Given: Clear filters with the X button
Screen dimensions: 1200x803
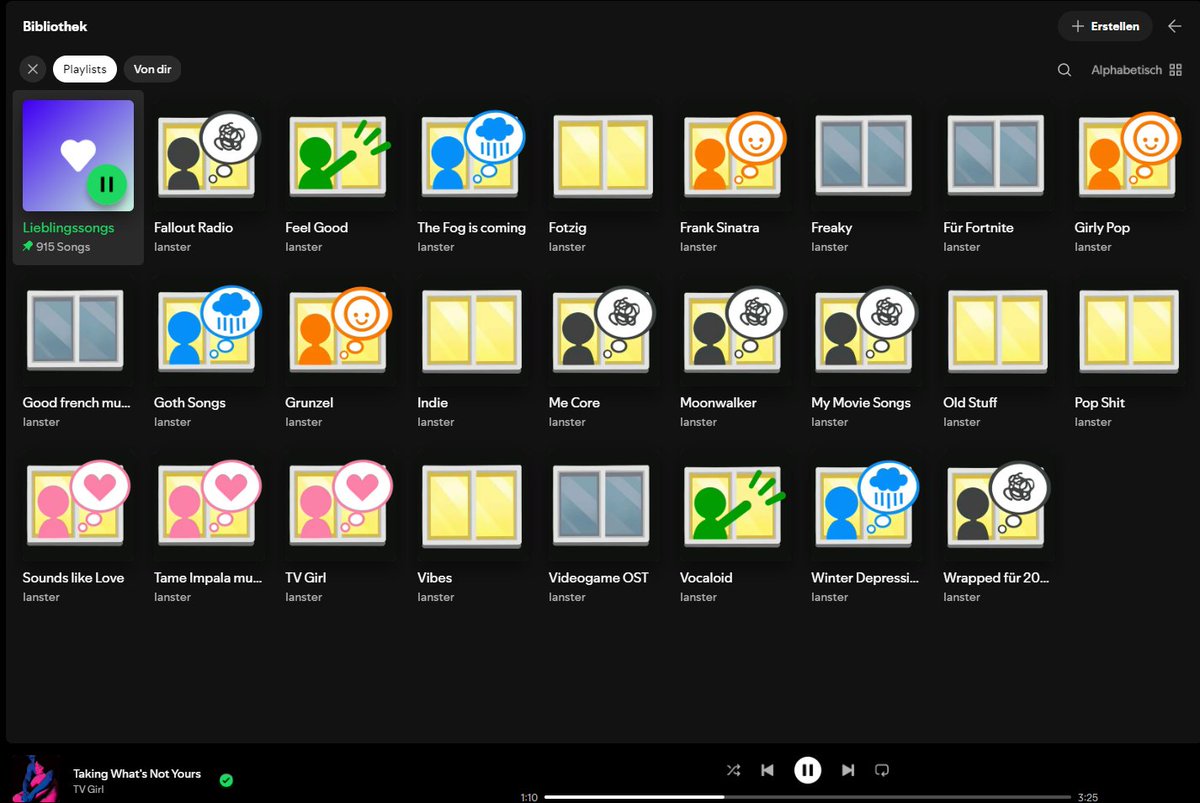Looking at the screenshot, I should click(x=33, y=69).
